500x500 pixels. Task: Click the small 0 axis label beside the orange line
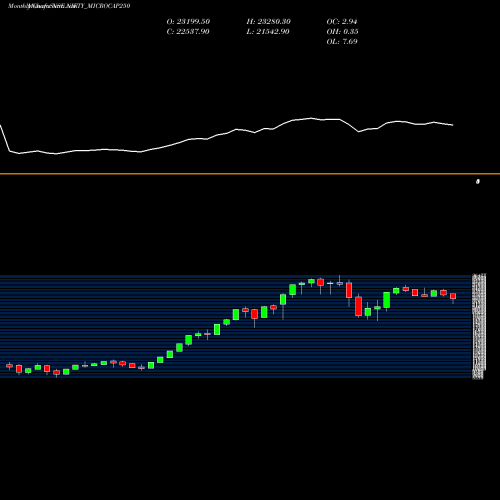[478, 182]
